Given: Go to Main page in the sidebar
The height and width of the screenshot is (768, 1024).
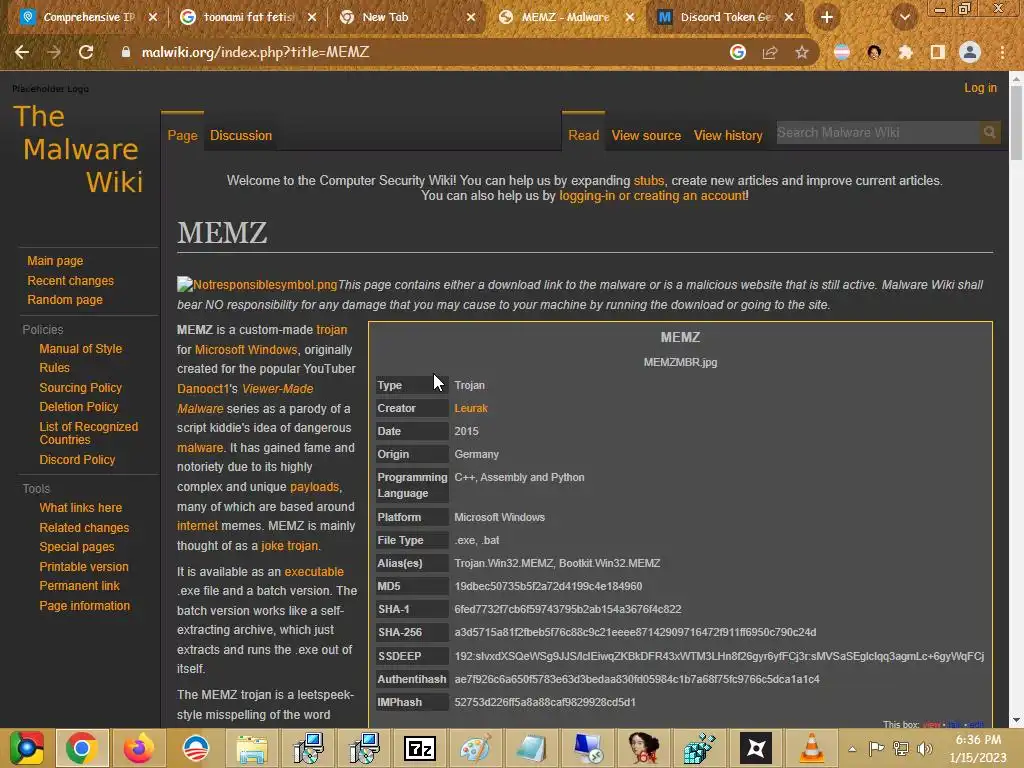Looking at the screenshot, I should tap(55, 261).
